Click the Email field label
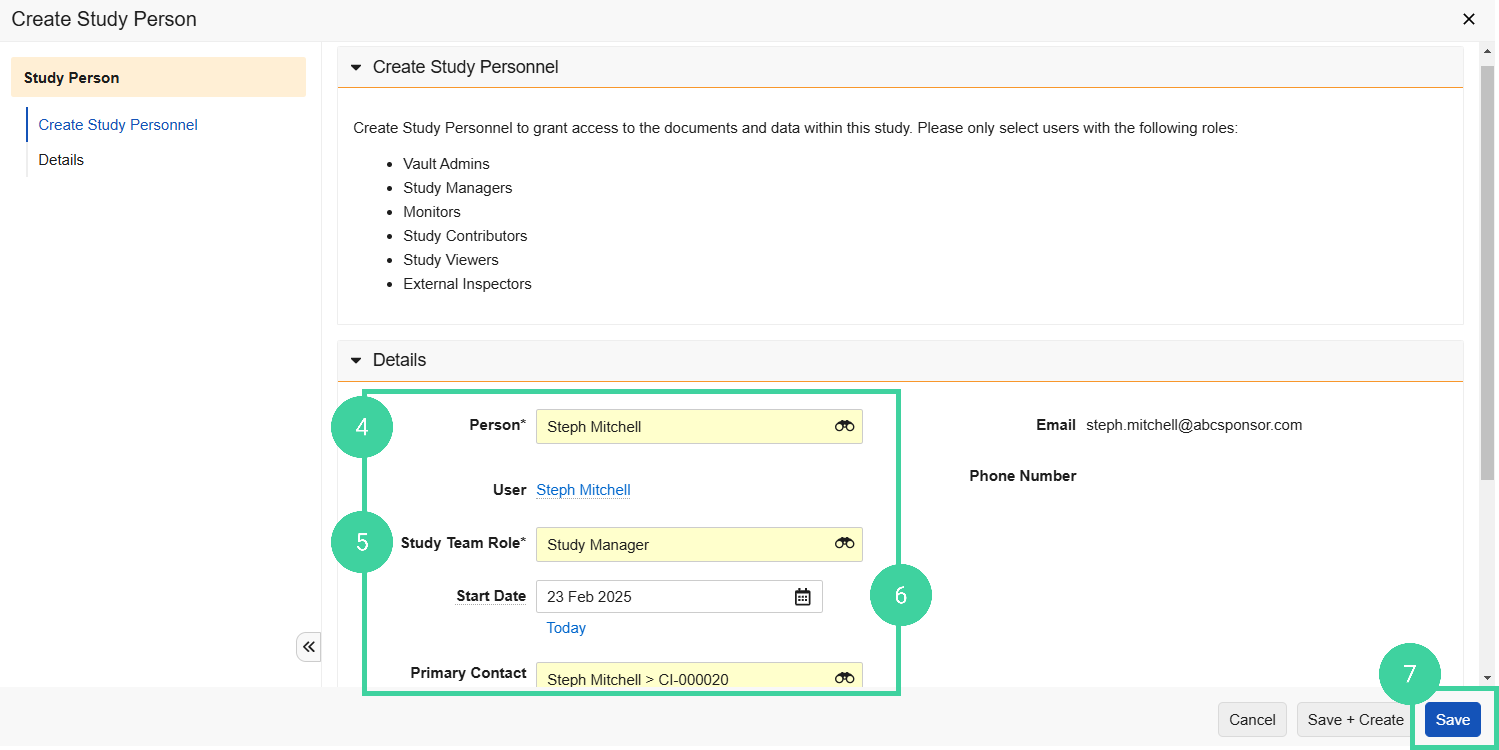The image size is (1499, 750). [1056, 425]
